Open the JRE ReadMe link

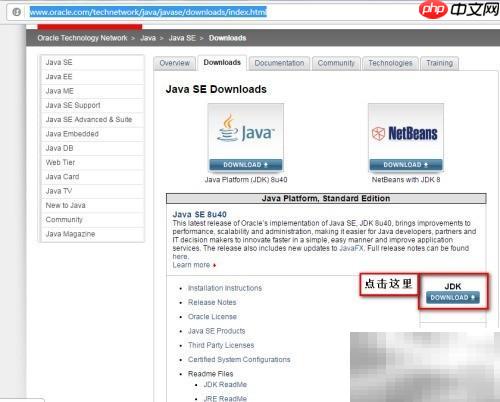[x=225, y=398]
